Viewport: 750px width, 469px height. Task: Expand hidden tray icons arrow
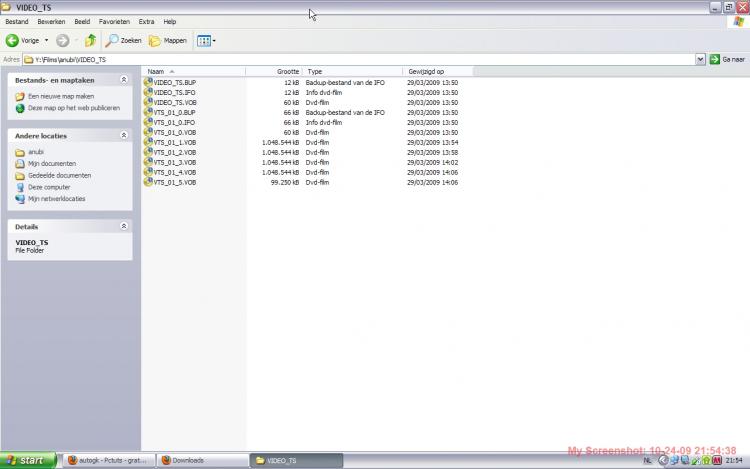(663, 460)
